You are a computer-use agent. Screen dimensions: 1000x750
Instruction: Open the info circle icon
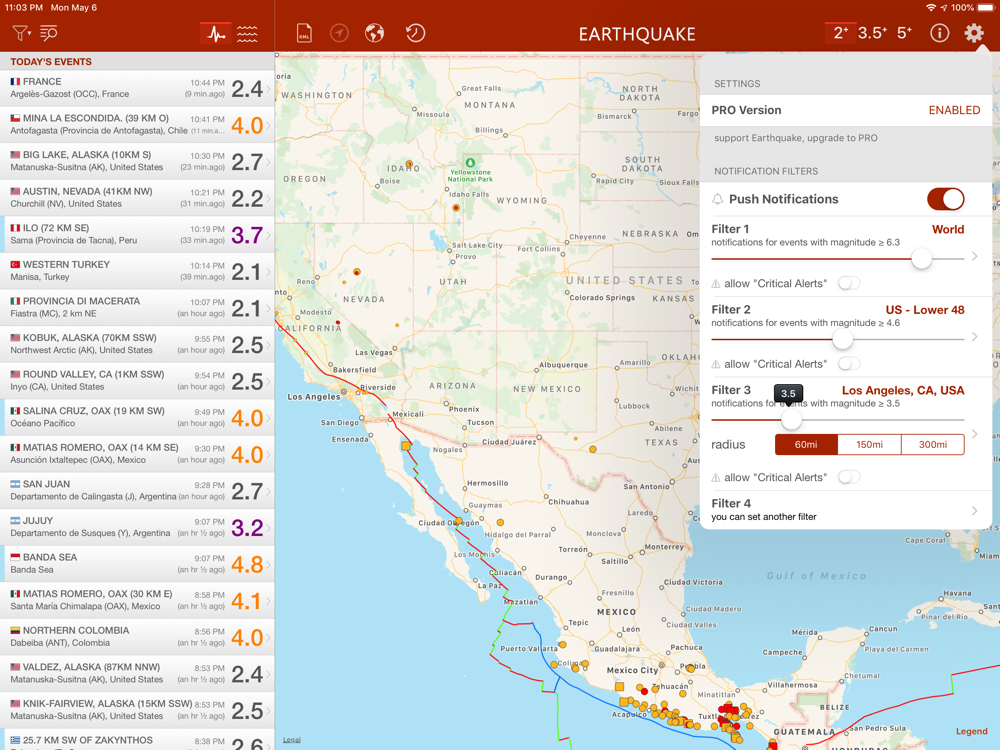click(939, 33)
